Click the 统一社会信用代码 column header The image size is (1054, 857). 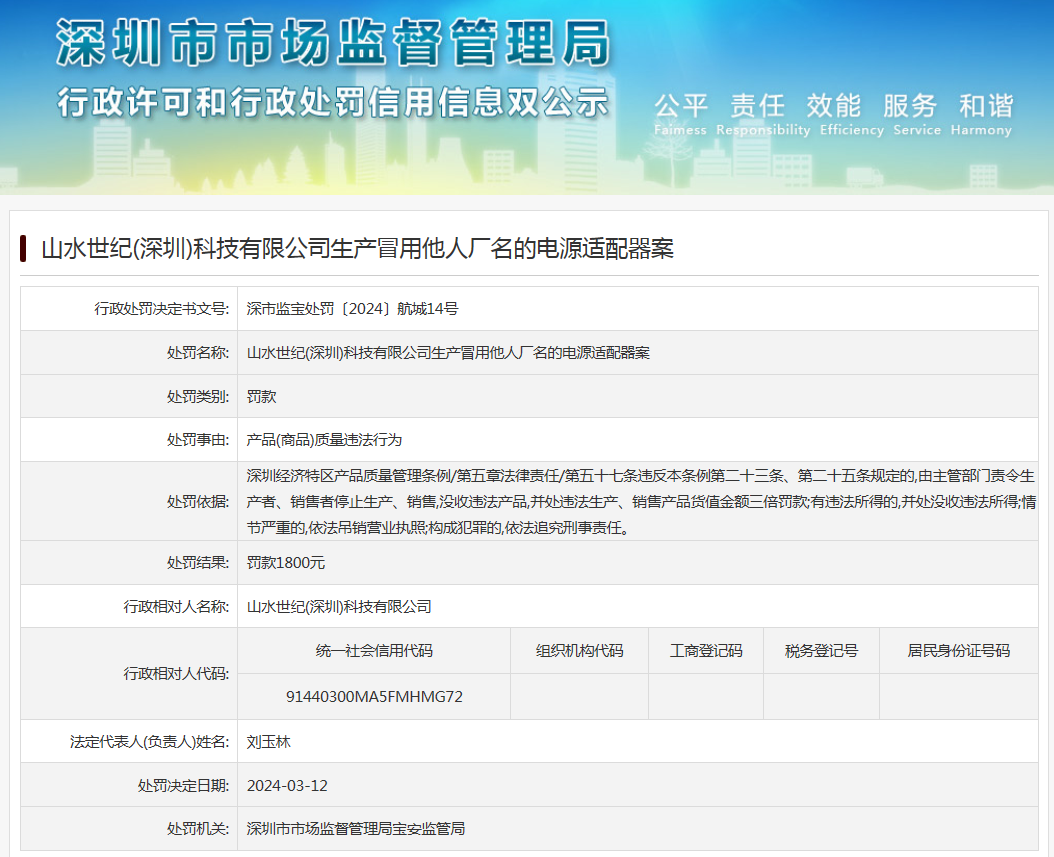[374, 651]
